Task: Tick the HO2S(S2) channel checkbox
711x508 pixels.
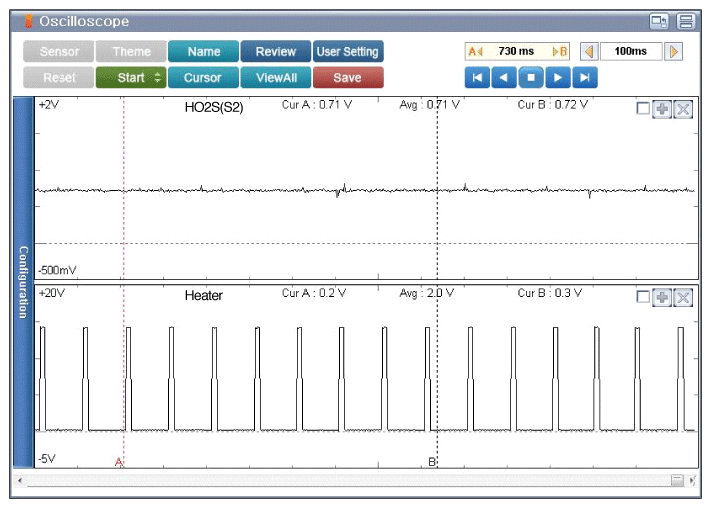Action: point(643,109)
